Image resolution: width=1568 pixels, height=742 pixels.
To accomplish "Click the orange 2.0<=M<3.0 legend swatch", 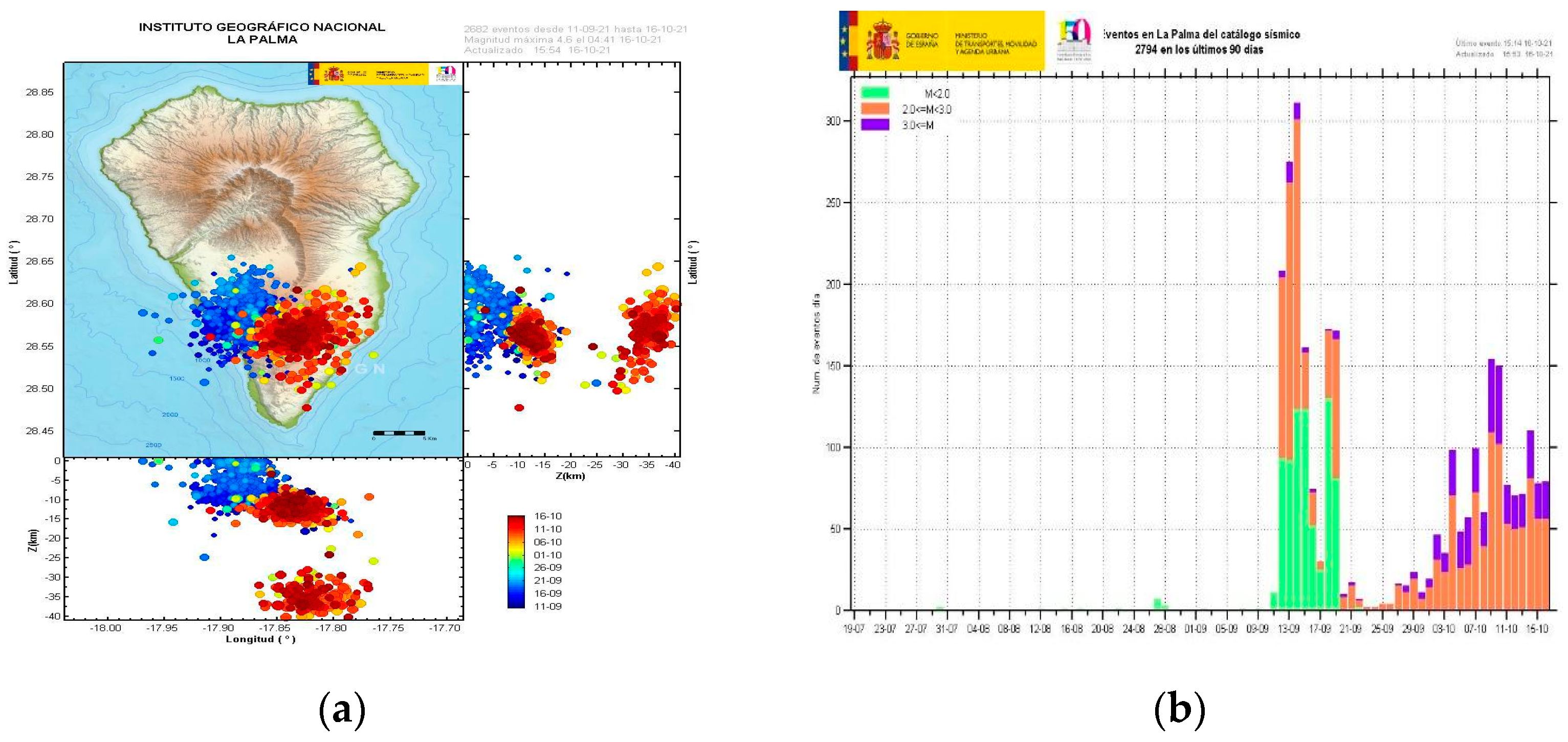I will tap(875, 109).
